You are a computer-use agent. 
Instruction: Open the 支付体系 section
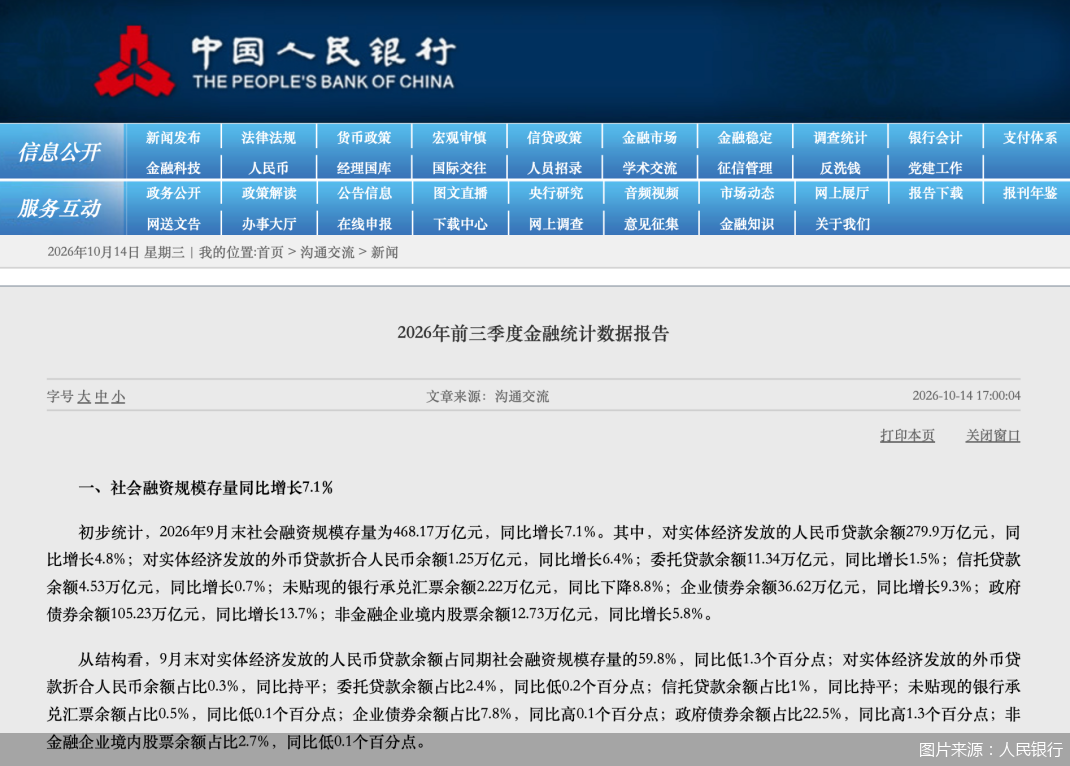1030,138
